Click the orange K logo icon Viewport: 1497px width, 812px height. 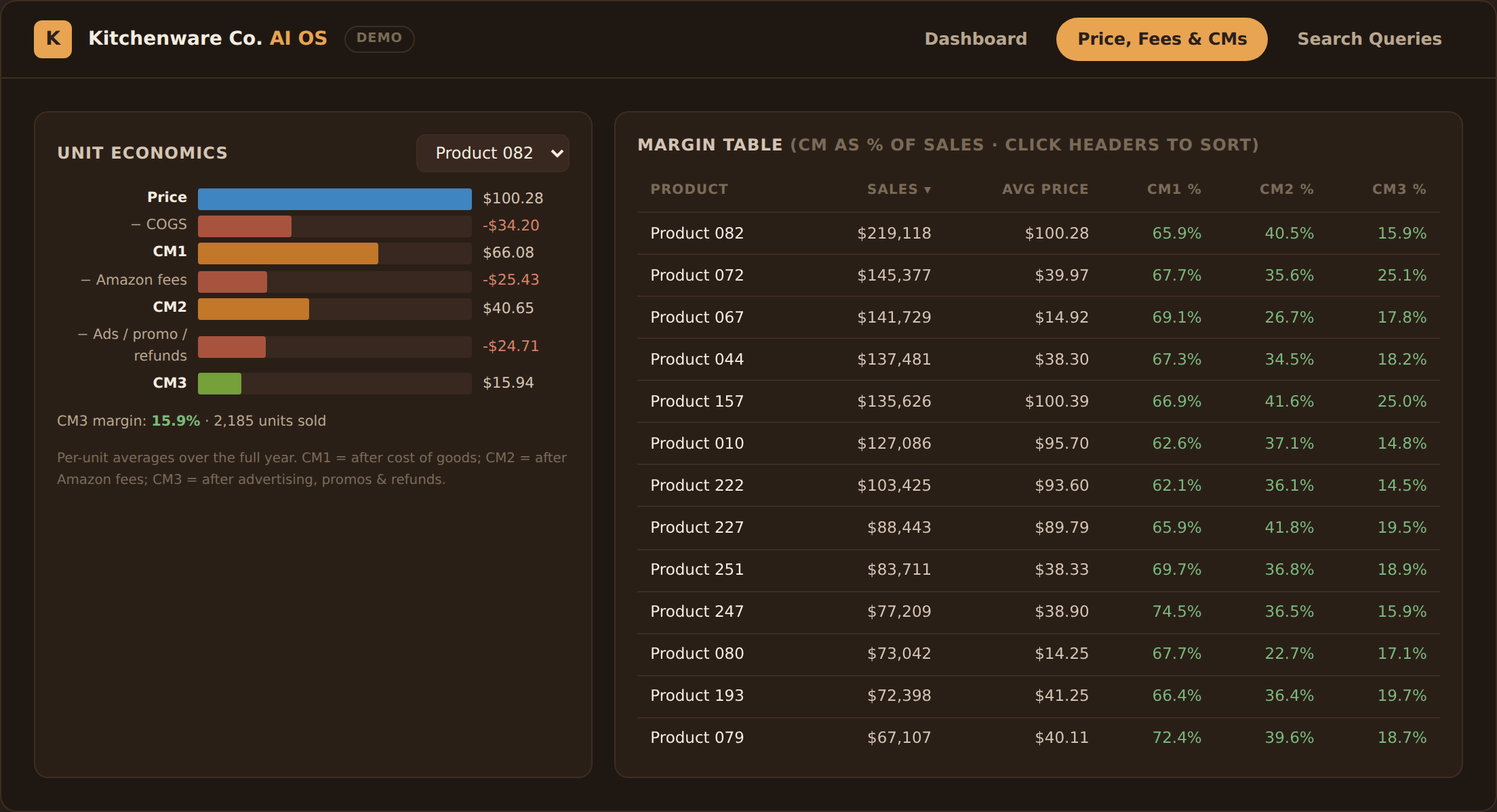[53, 39]
